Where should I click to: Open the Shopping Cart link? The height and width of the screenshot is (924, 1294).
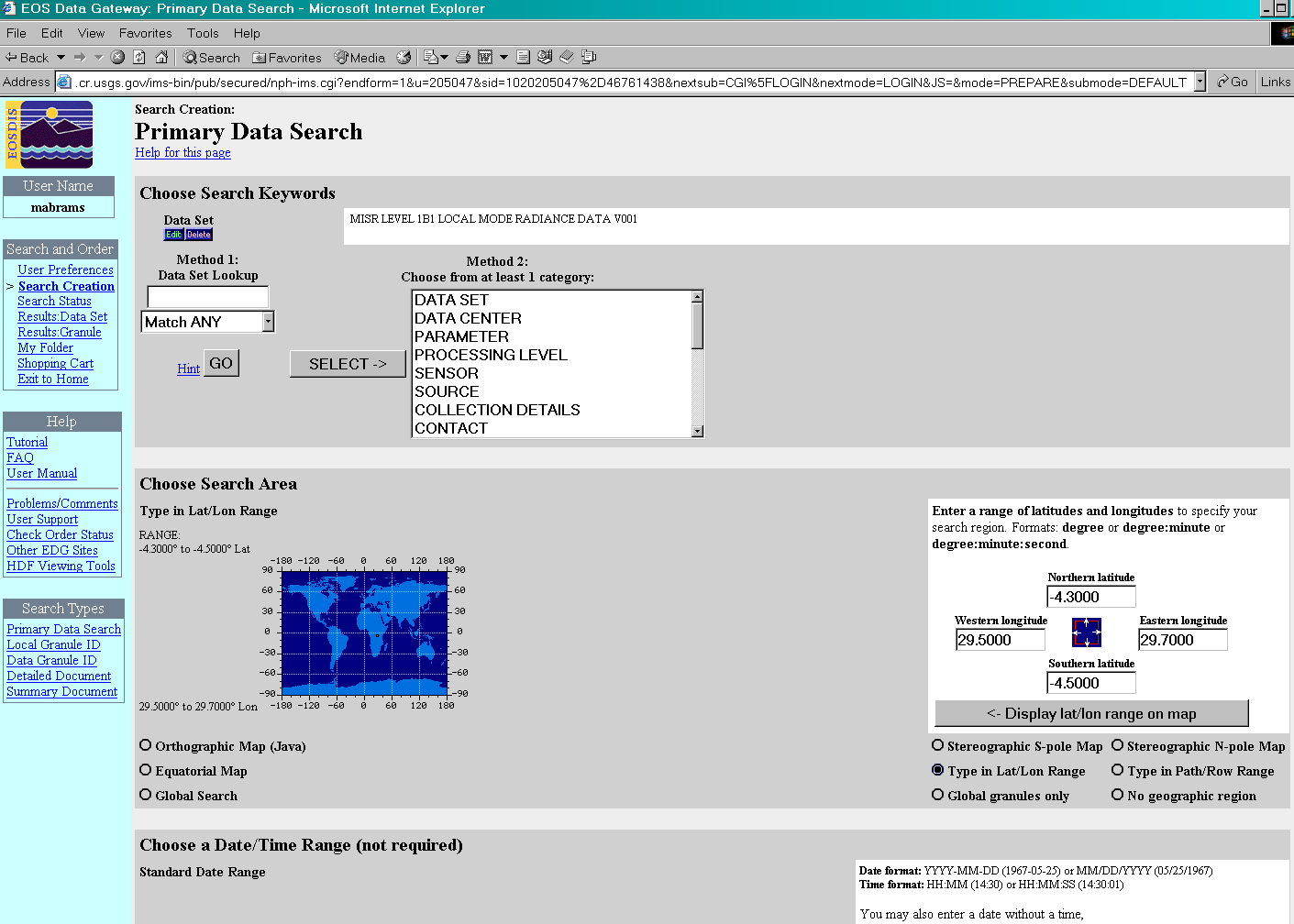[x=55, y=363]
